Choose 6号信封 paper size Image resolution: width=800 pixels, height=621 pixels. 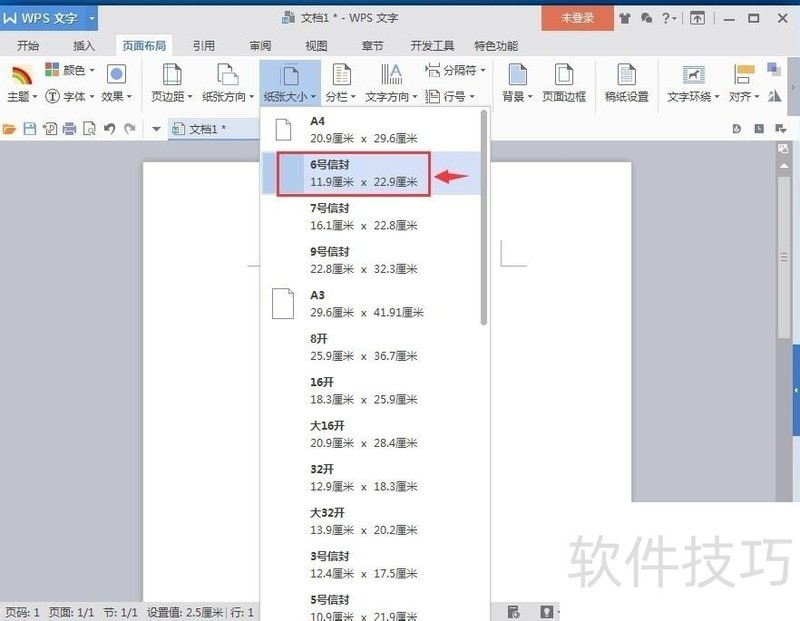pos(370,173)
